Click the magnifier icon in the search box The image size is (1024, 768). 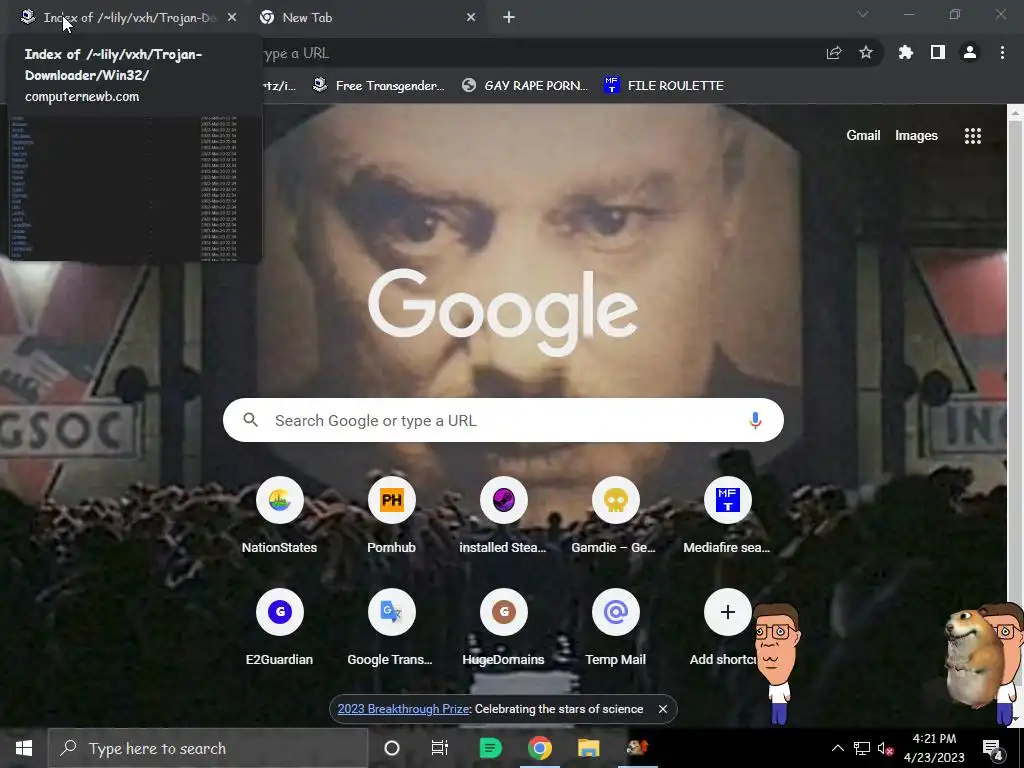(x=251, y=420)
